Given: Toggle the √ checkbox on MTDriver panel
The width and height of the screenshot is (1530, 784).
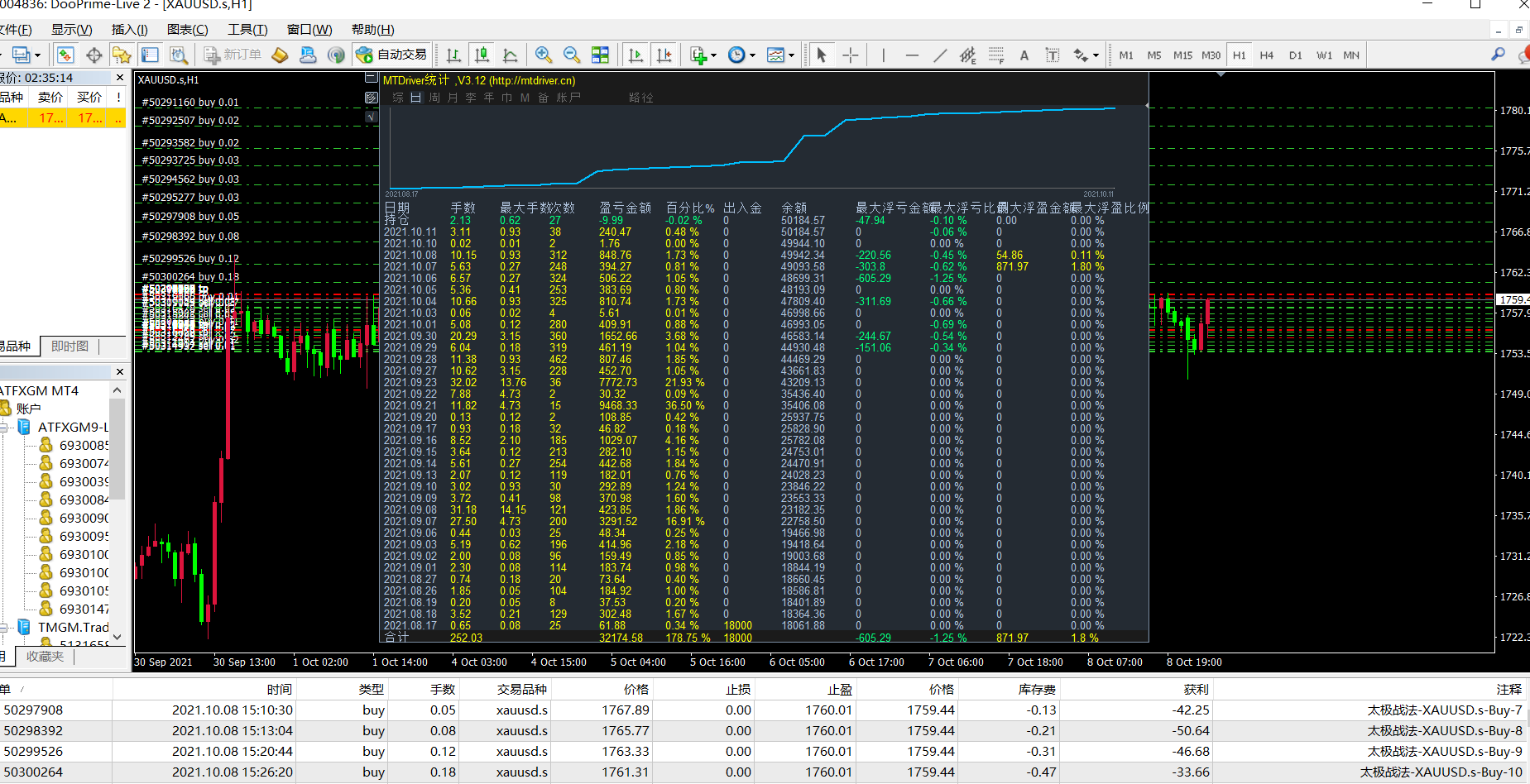Looking at the screenshot, I should pos(371,117).
